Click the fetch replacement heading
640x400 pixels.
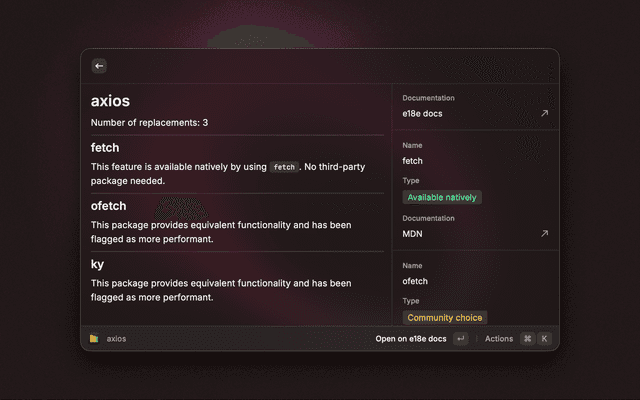point(105,147)
